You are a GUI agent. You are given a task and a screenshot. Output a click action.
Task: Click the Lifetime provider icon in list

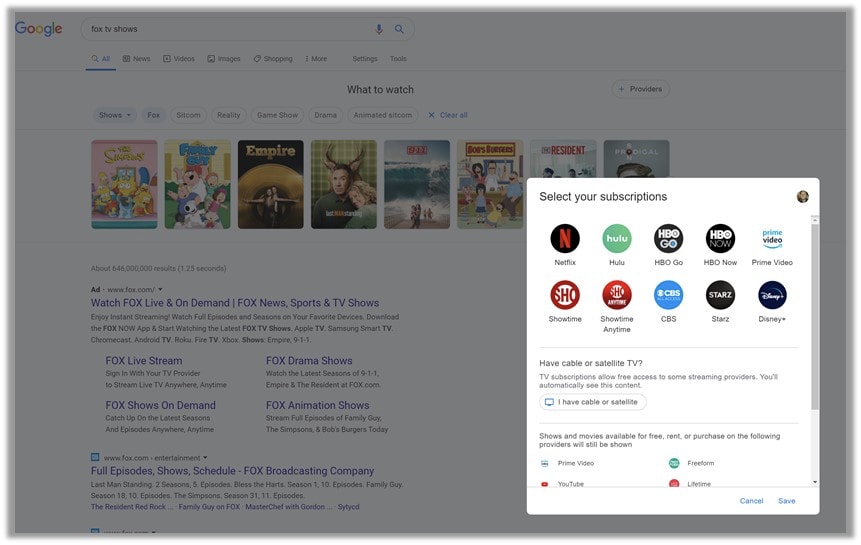(x=674, y=484)
